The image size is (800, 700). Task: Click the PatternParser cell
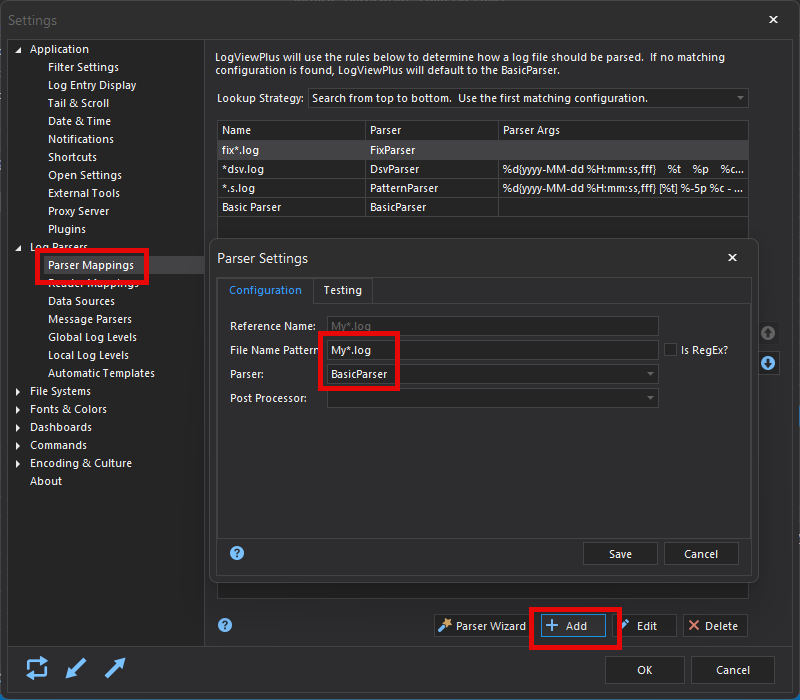[432, 188]
